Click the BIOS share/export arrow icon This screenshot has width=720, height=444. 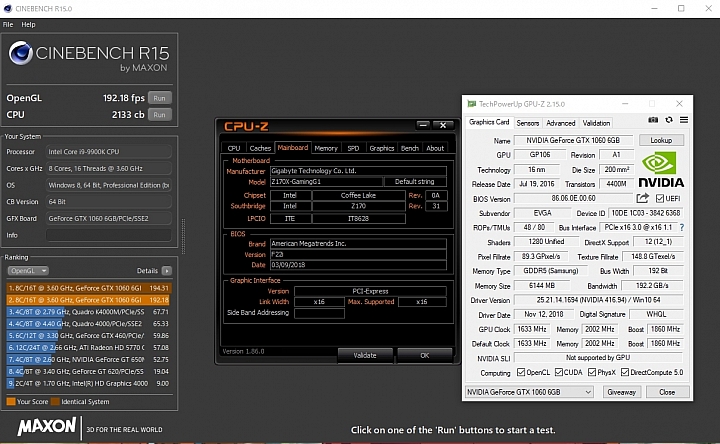click(642, 198)
